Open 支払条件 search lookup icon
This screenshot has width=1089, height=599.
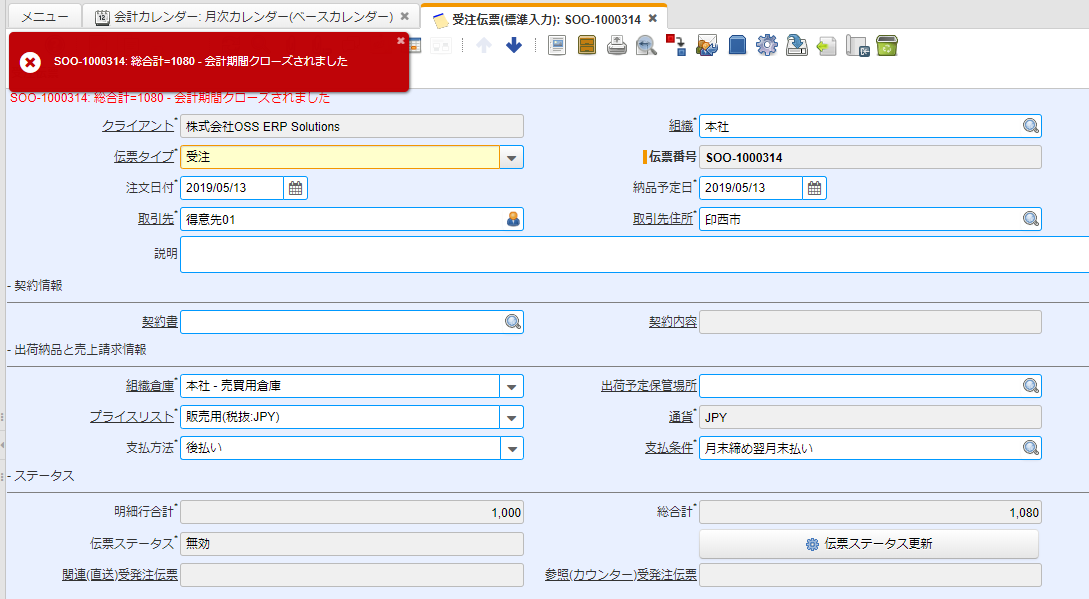[x=1031, y=448]
